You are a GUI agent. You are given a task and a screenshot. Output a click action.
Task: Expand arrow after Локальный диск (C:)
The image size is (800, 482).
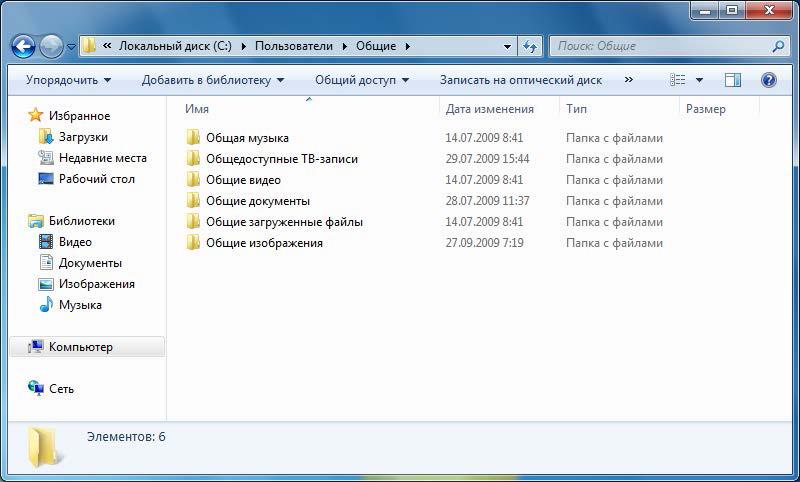pos(243,46)
